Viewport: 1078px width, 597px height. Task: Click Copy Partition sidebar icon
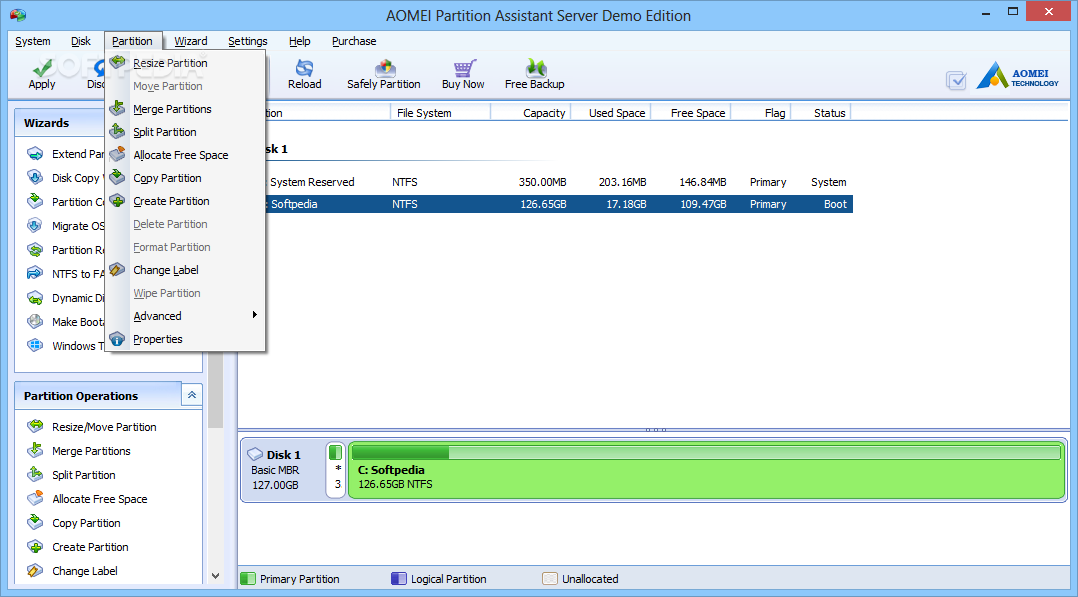(35, 523)
